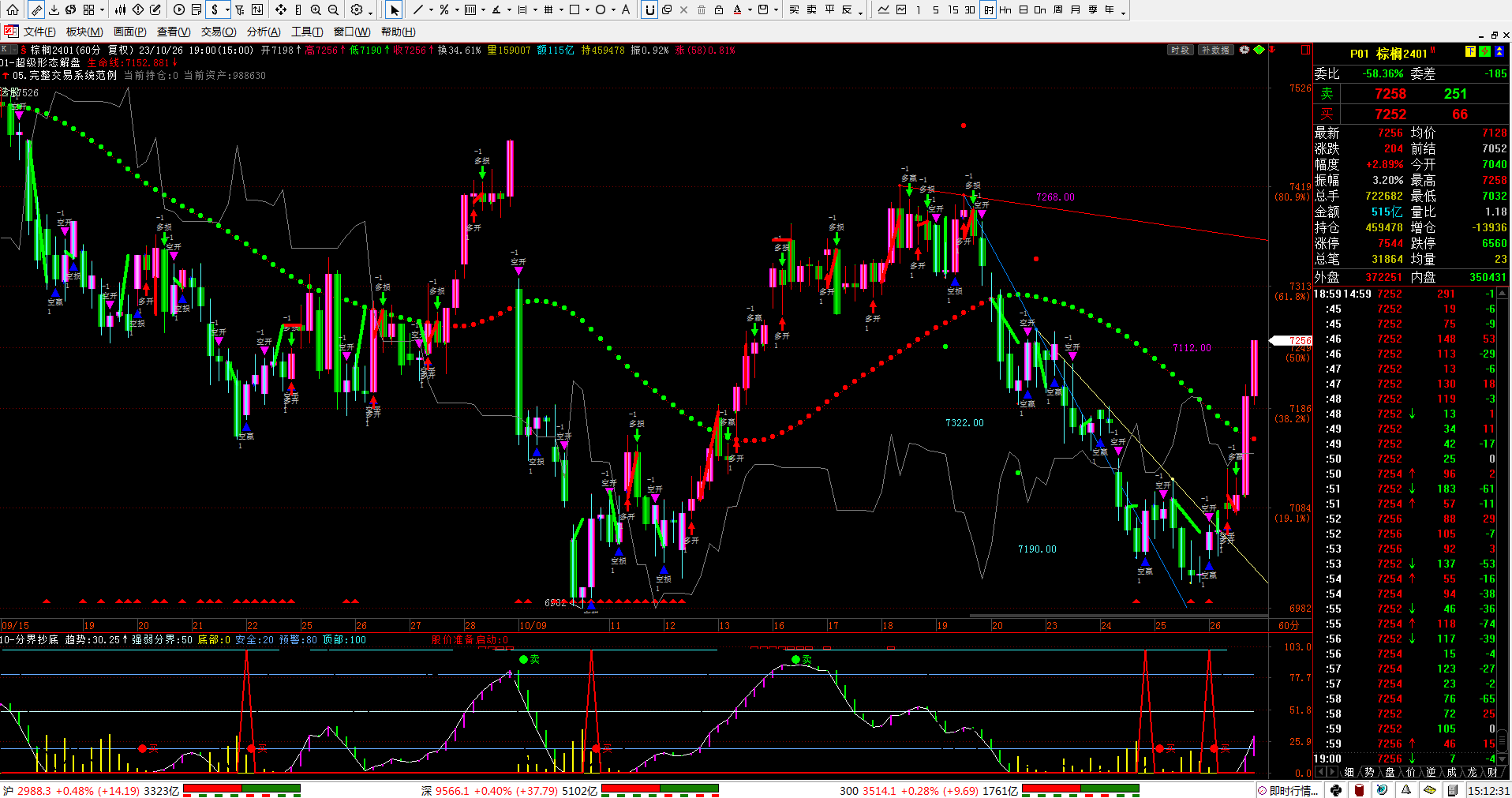The height and width of the screenshot is (798, 1512).
Task: Click the zoom out magnifier icon
Action: [333, 9]
